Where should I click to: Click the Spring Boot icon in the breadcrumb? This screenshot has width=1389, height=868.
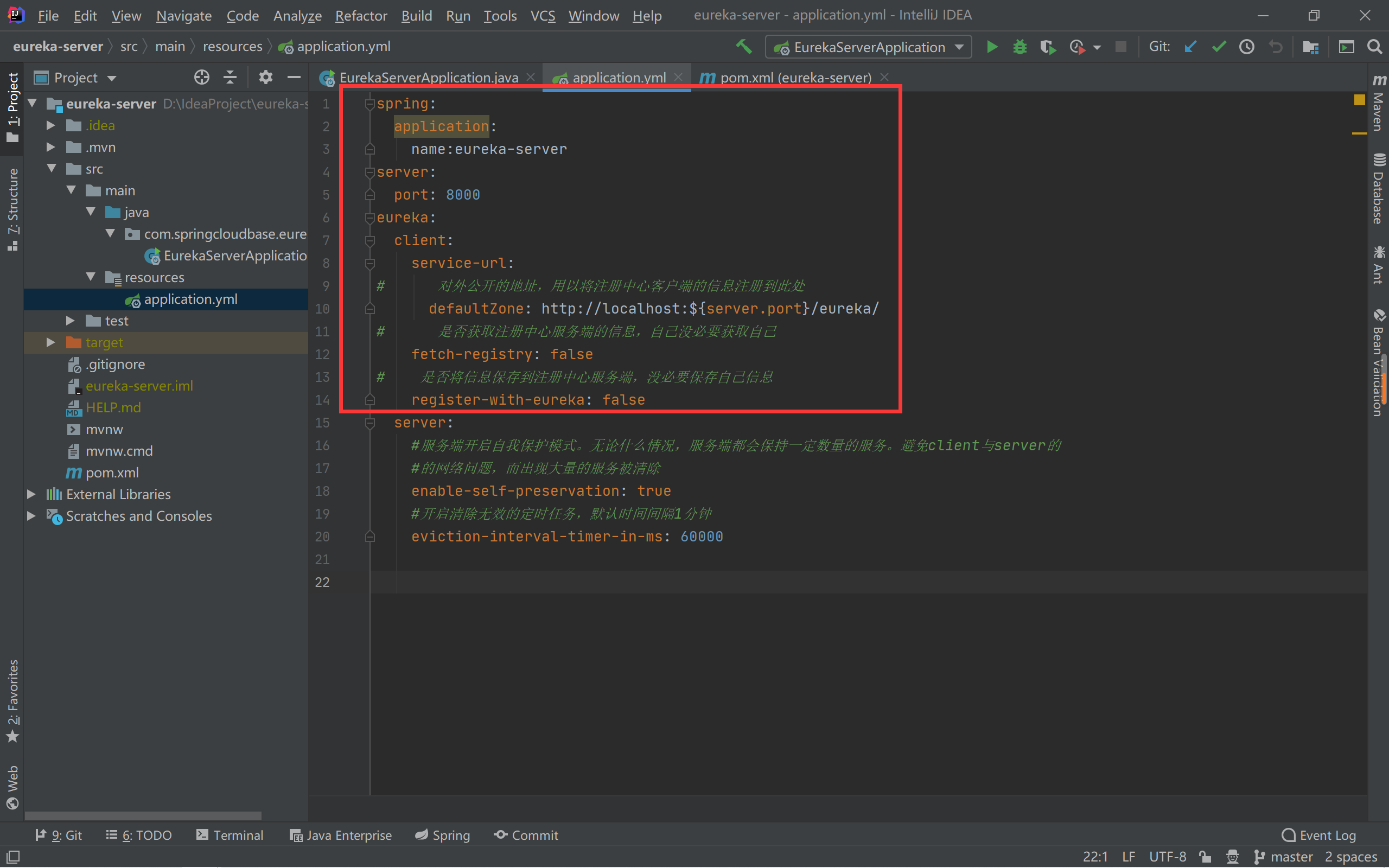pyautogui.click(x=285, y=47)
